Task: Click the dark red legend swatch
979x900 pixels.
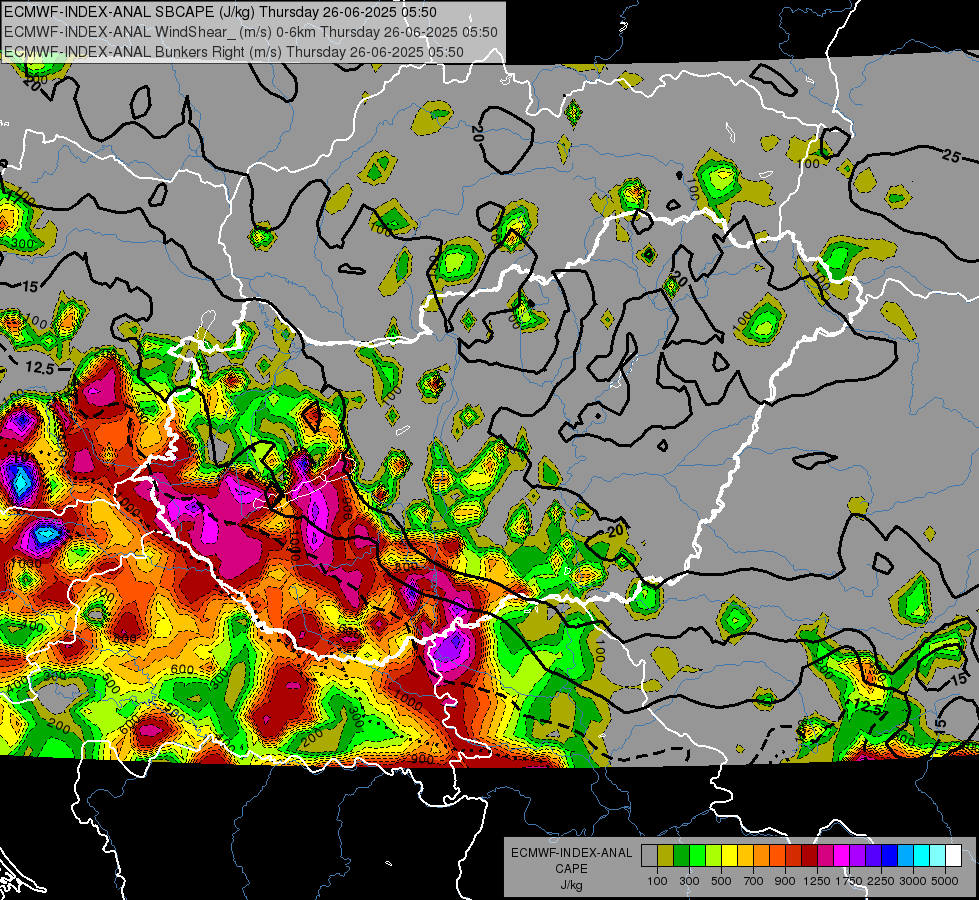Action: 809,856
